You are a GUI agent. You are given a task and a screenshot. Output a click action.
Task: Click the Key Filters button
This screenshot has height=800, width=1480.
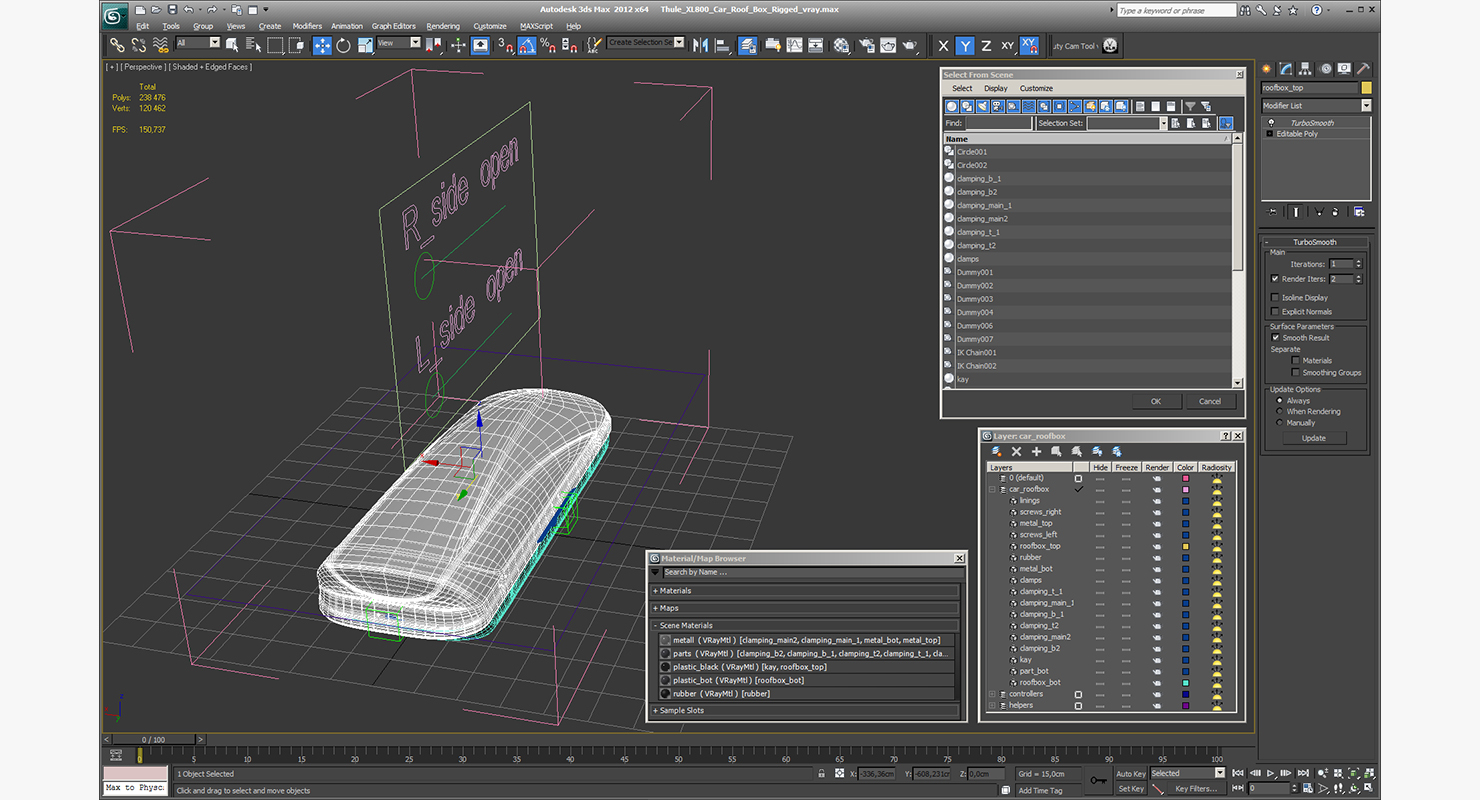pos(1196,788)
